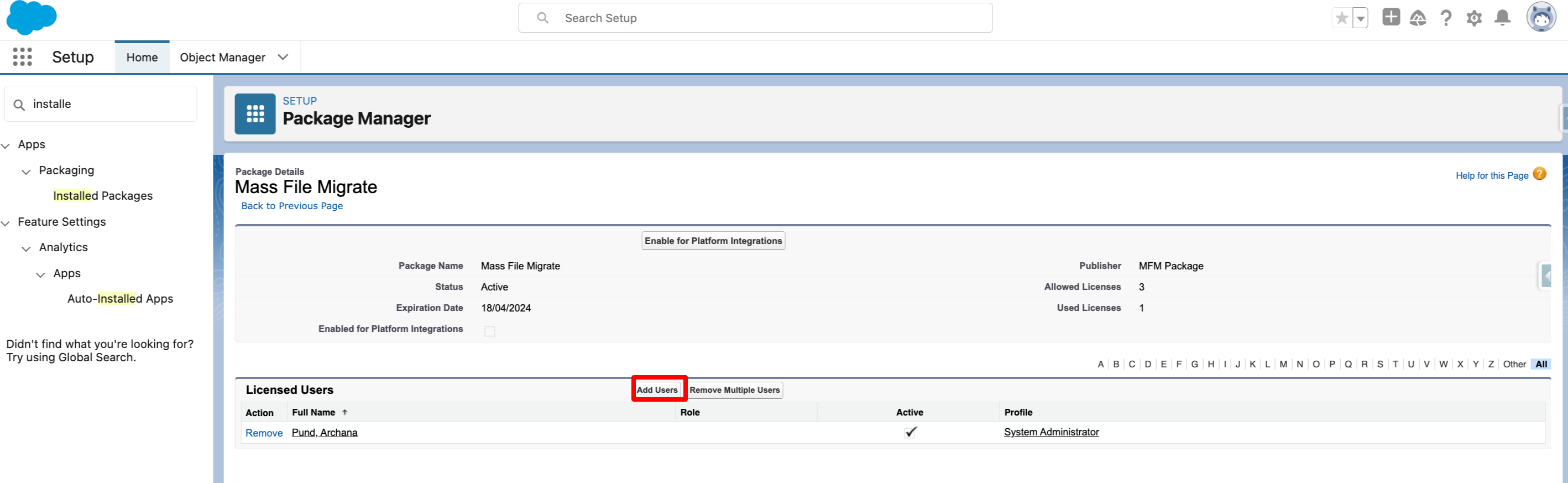Filter users by letter M
The height and width of the screenshot is (483, 1568).
pos(1283,364)
